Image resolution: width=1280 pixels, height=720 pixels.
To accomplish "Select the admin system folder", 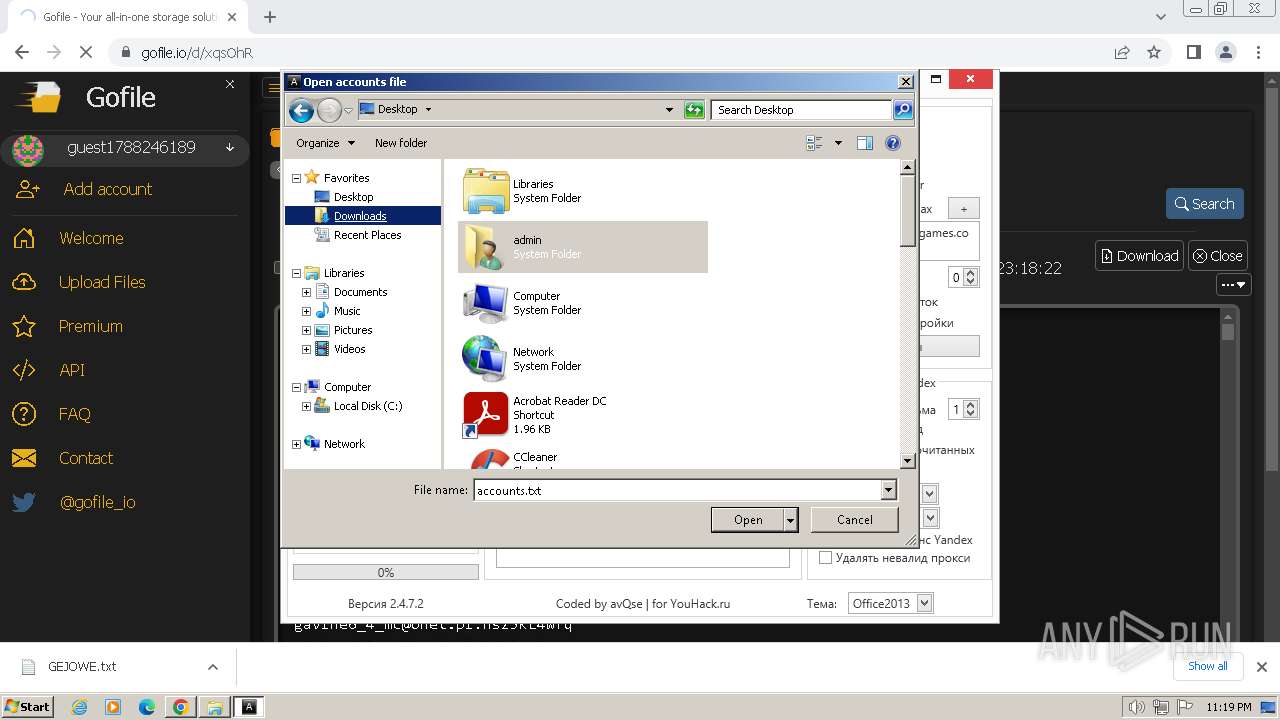I will (583, 247).
